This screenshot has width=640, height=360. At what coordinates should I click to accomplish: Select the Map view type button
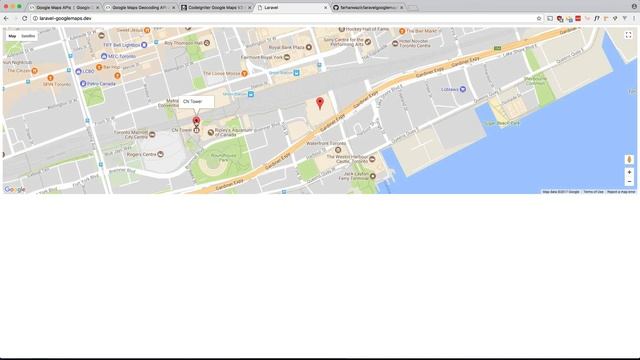pyautogui.click(x=12, y=36)
